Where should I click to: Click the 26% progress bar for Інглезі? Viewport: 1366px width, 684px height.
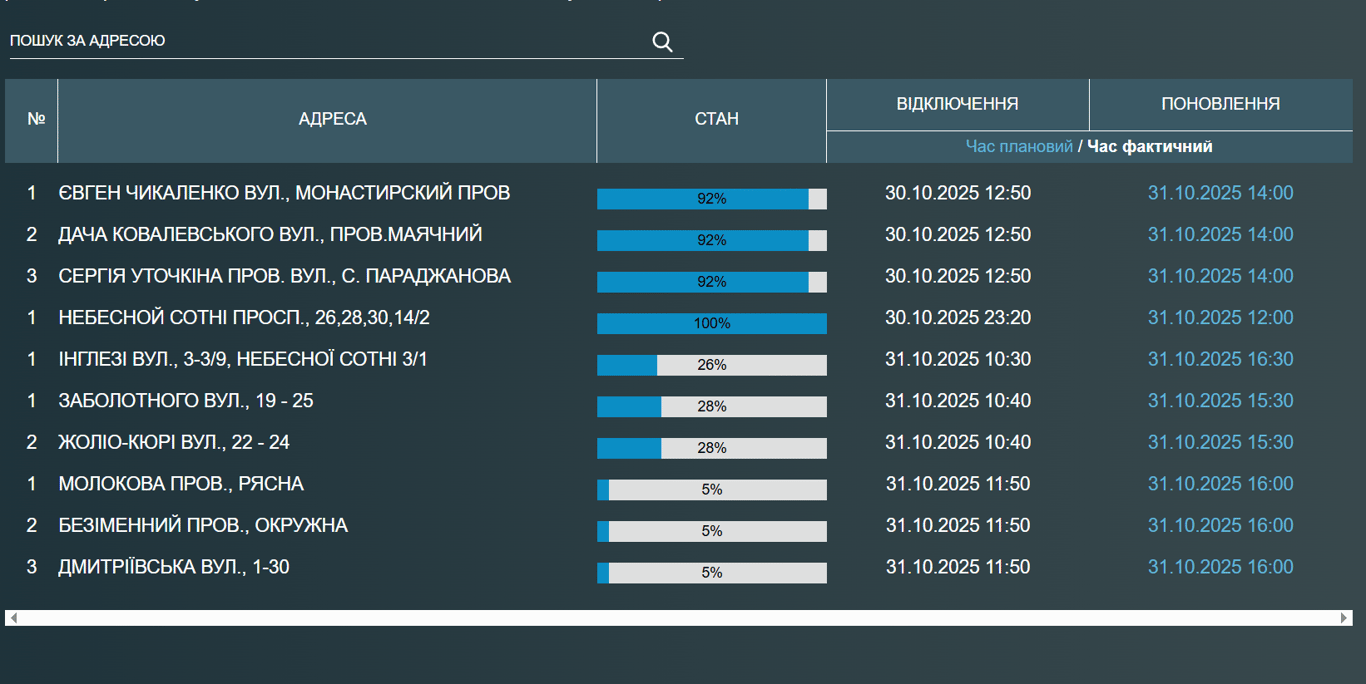(711, 365)
